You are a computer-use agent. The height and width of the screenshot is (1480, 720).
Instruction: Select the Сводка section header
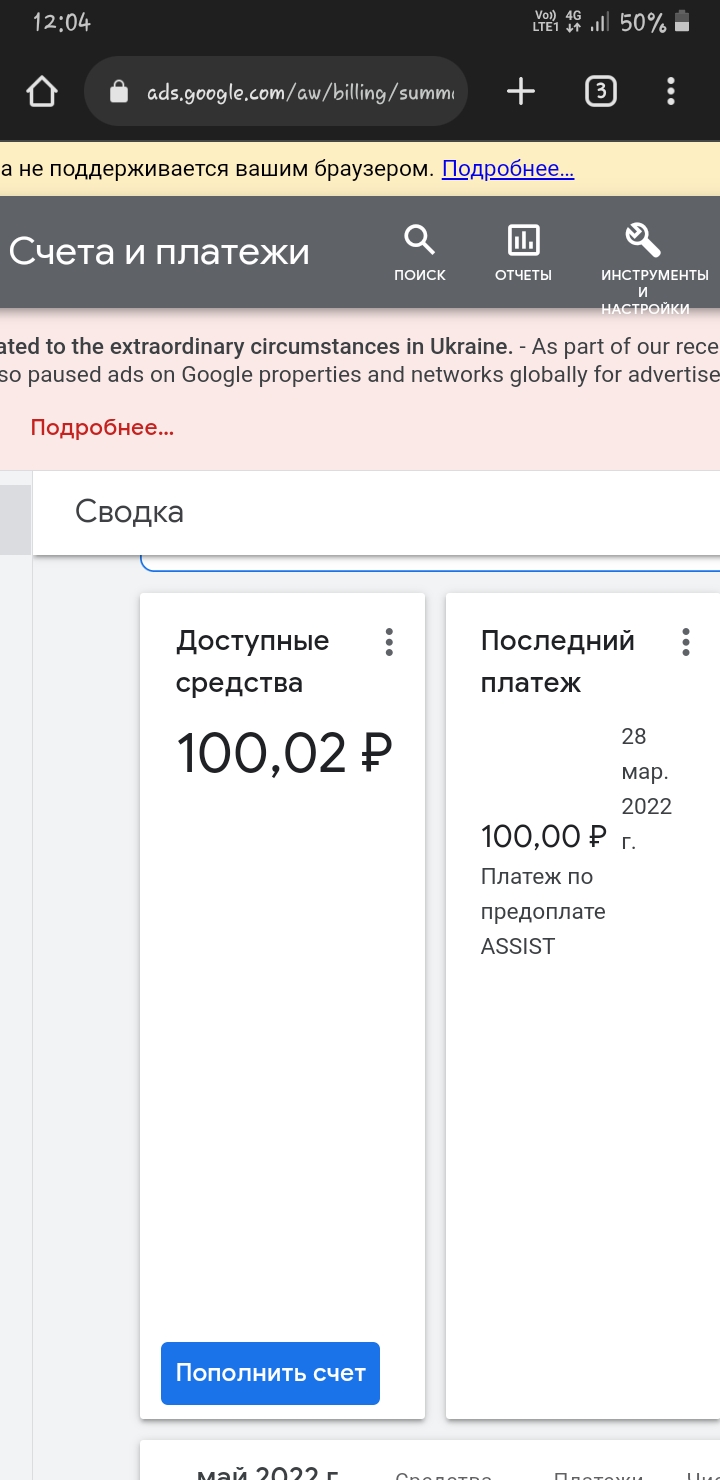(x=130, y=512)
